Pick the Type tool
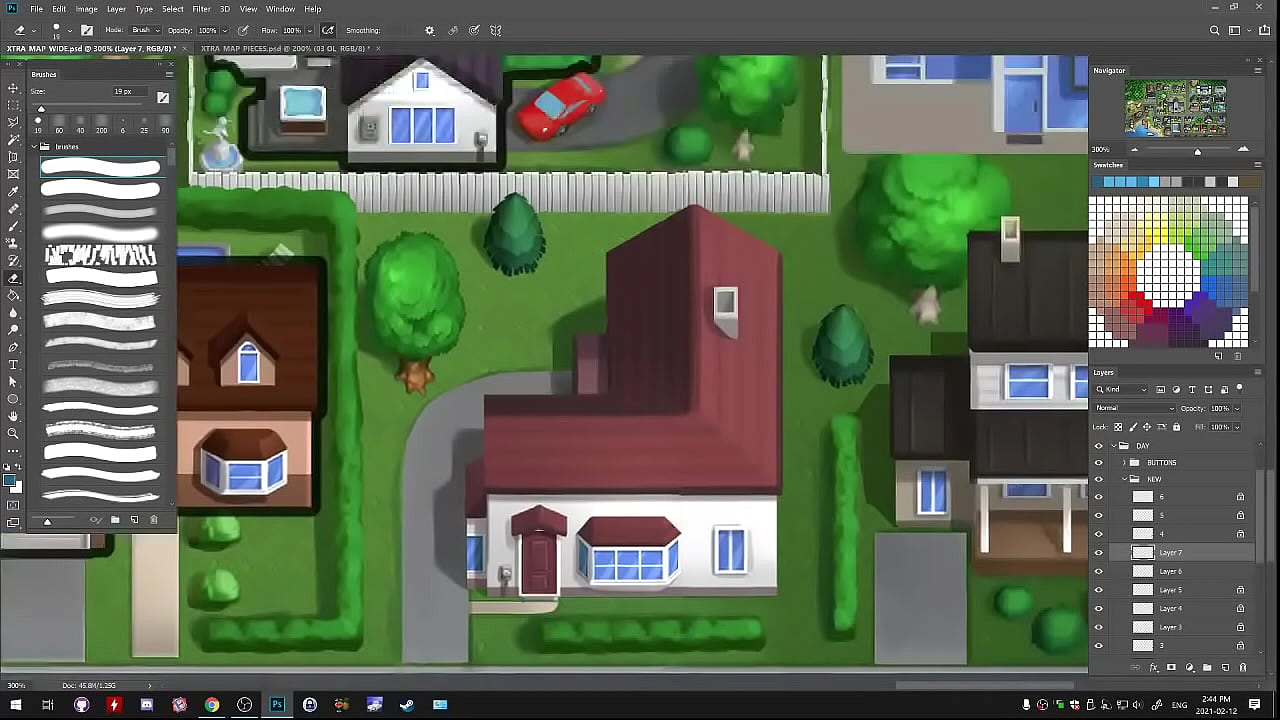The width and height of the screenshot is (1280, 720). pyautogui.click(x=13, y=365)
